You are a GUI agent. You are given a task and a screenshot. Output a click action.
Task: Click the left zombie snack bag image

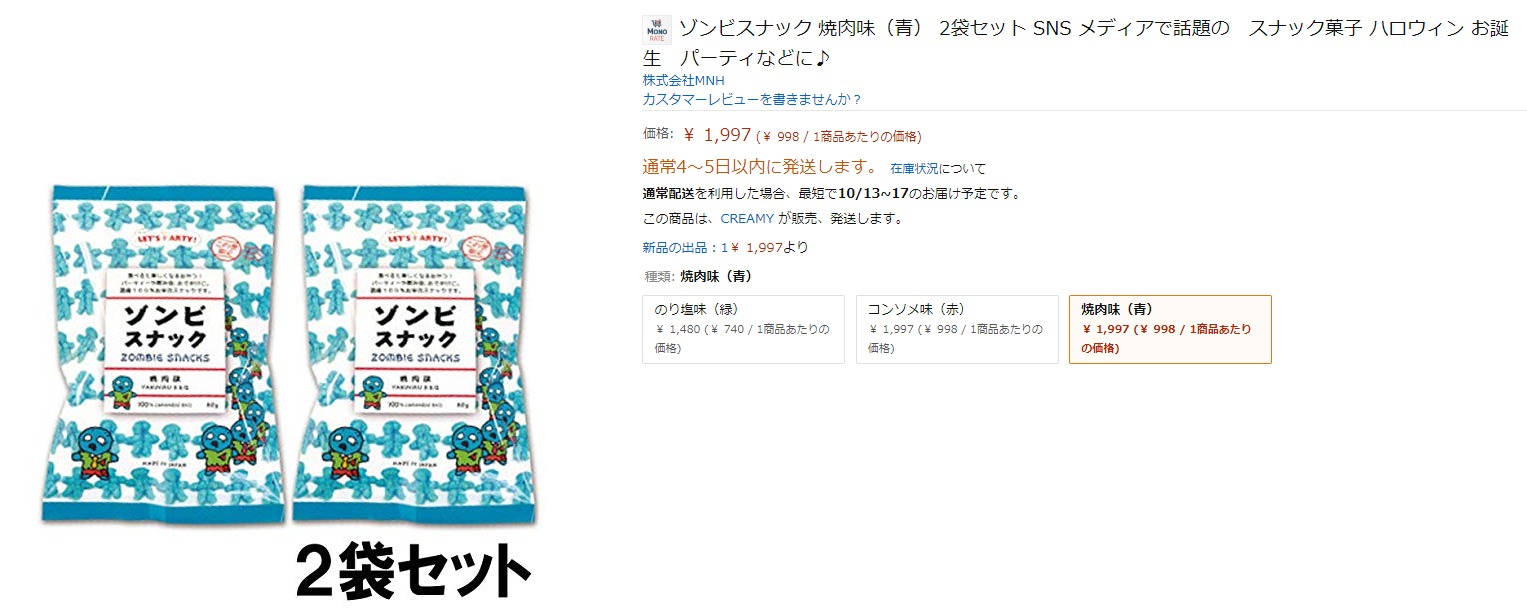click(x=163, y=355)
